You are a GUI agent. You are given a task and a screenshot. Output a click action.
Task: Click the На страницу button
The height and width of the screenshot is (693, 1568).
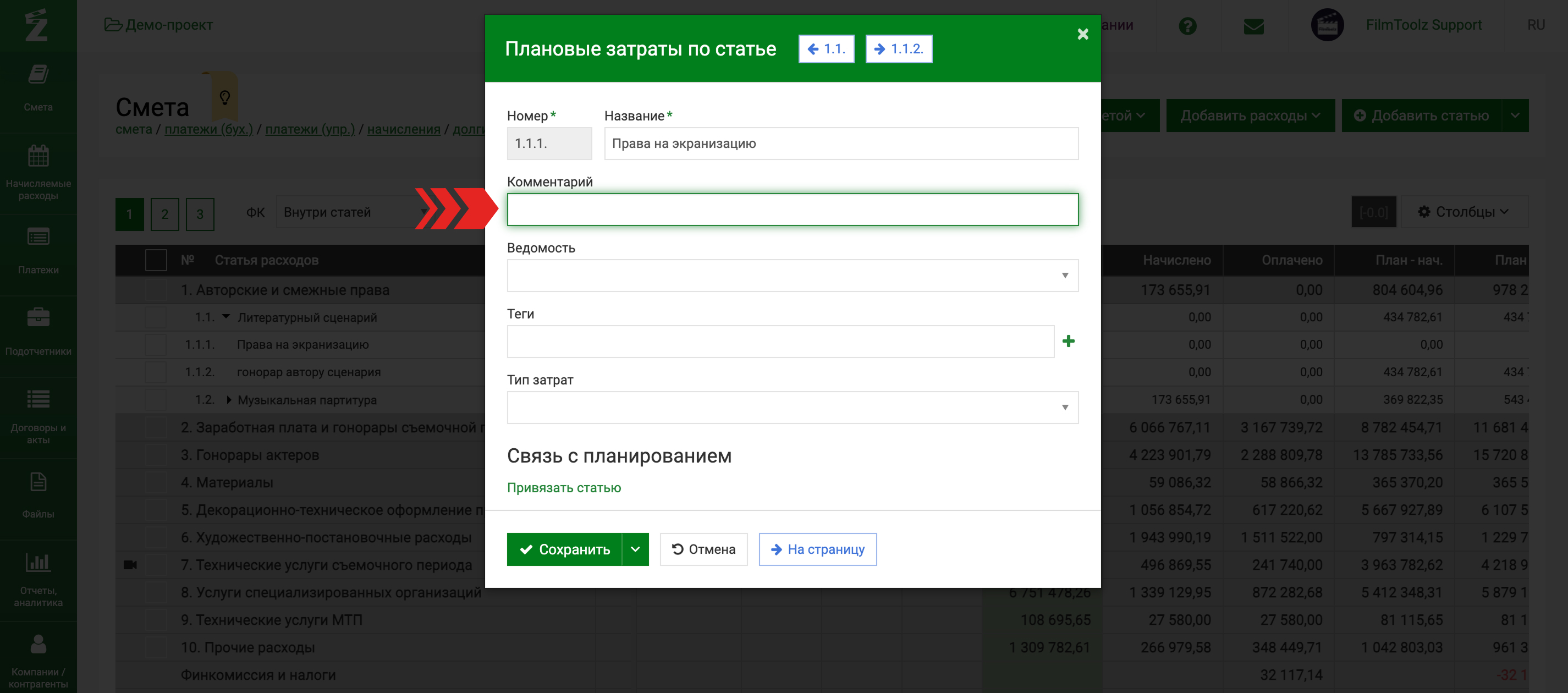pyautogui.click(x=817, y=549)
